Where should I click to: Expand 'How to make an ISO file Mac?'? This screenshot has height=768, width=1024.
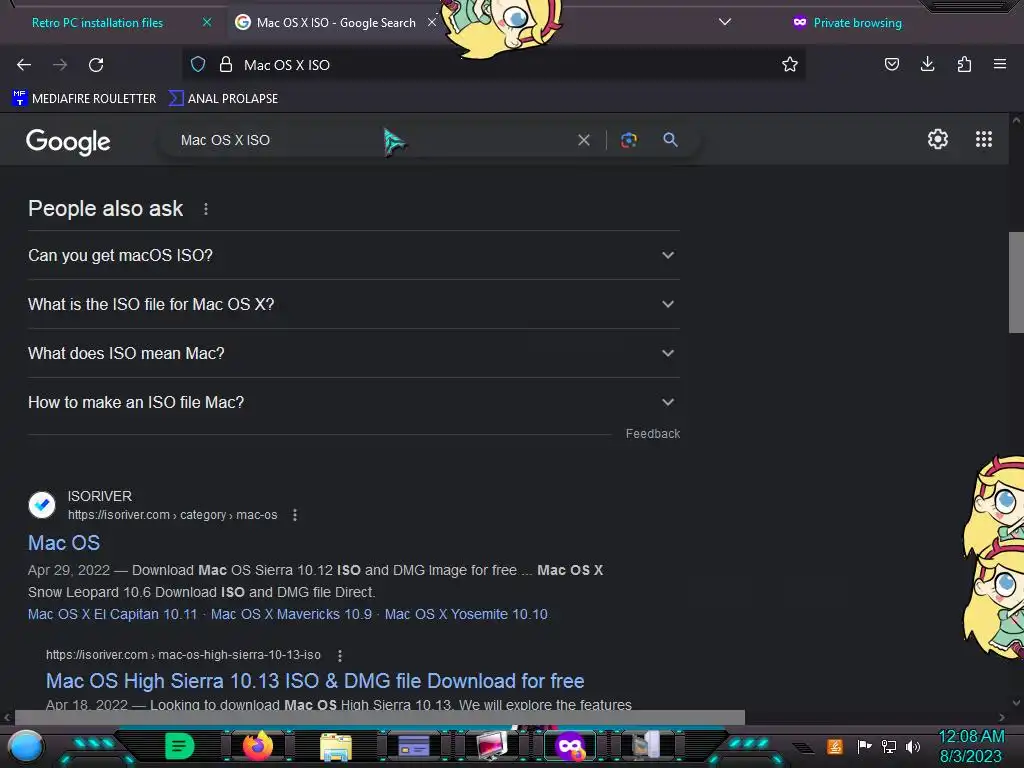coord(353,402)
